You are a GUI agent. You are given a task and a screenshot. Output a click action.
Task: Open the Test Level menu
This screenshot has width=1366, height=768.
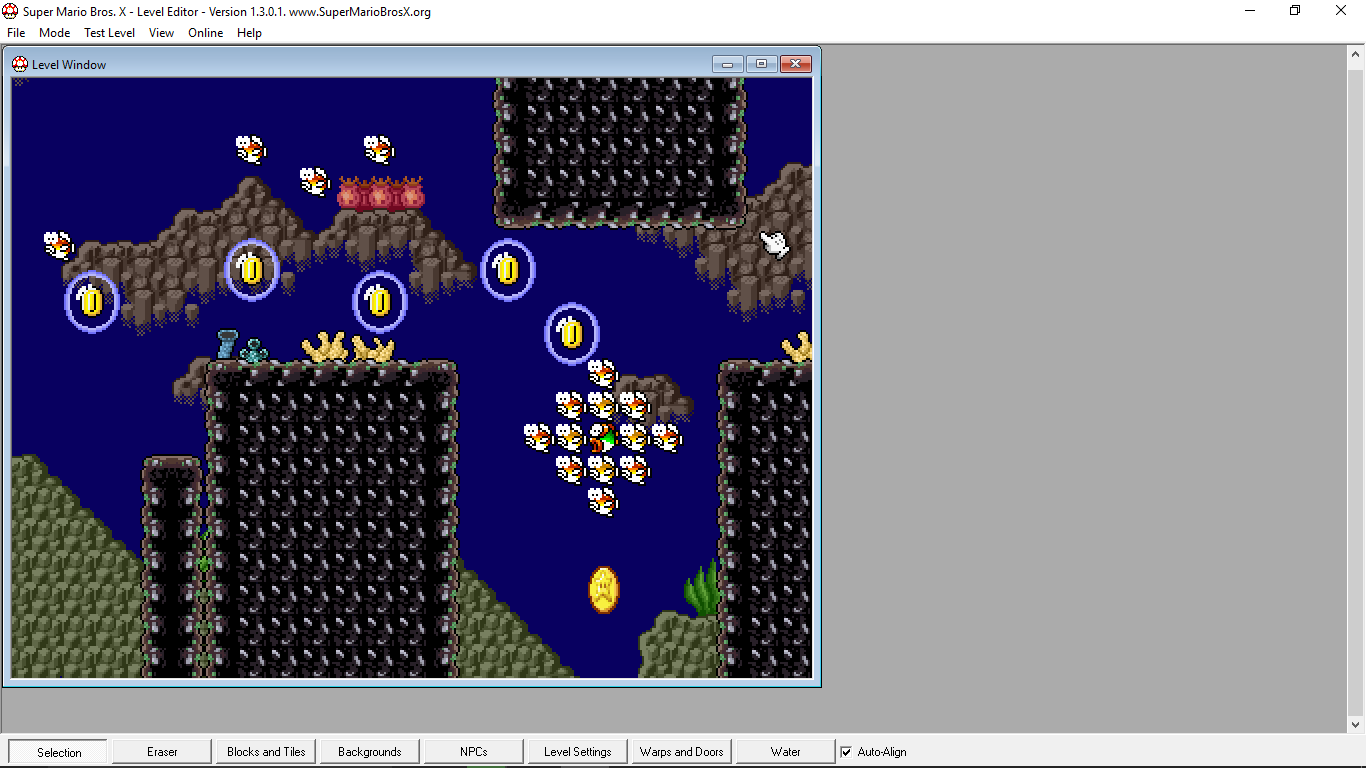[109, 33]
